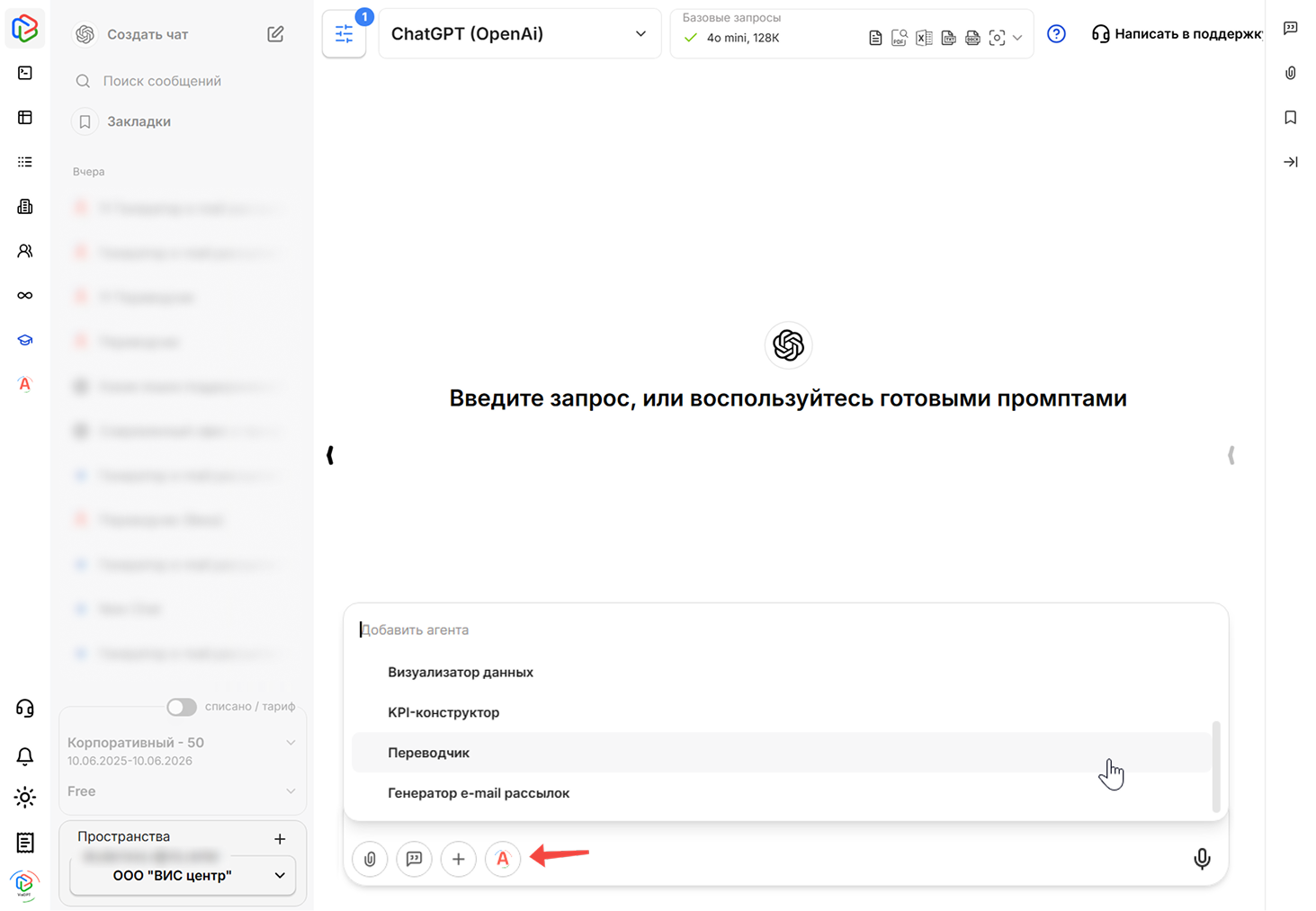
Task: Collapse right panel with arrow icon
Action: (1290, 162)
